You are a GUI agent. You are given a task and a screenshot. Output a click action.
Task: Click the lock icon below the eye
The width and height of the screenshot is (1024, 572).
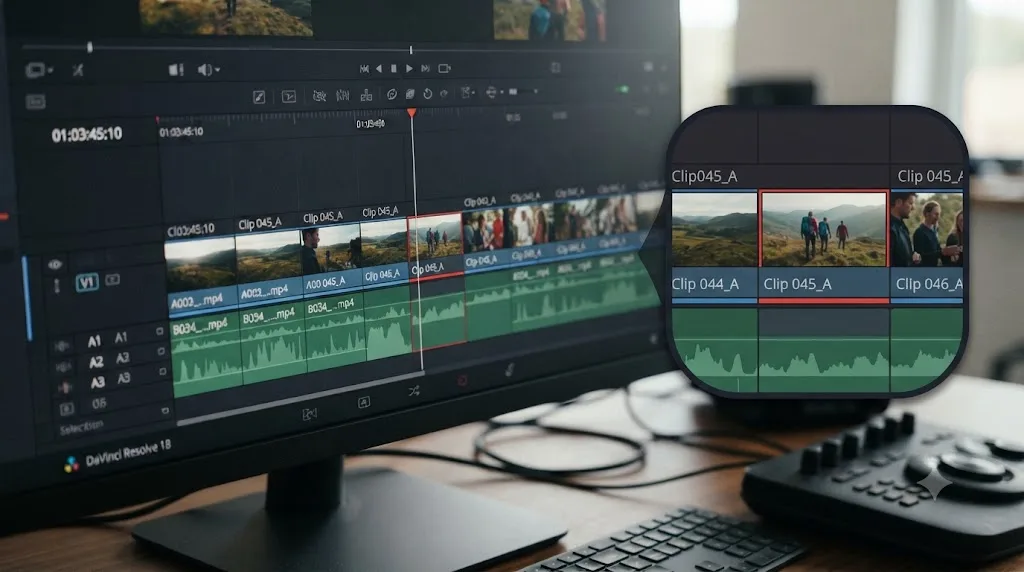[57, 285]
